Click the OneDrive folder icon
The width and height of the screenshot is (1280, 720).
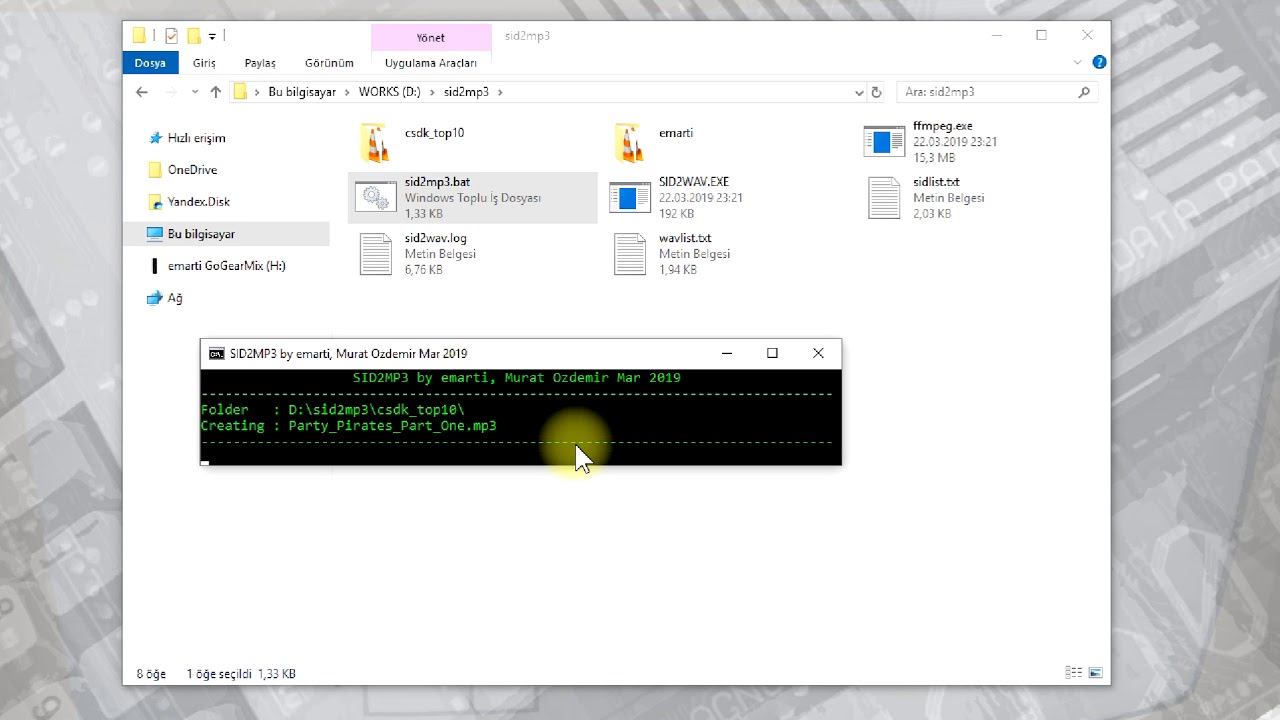(155, 170)
